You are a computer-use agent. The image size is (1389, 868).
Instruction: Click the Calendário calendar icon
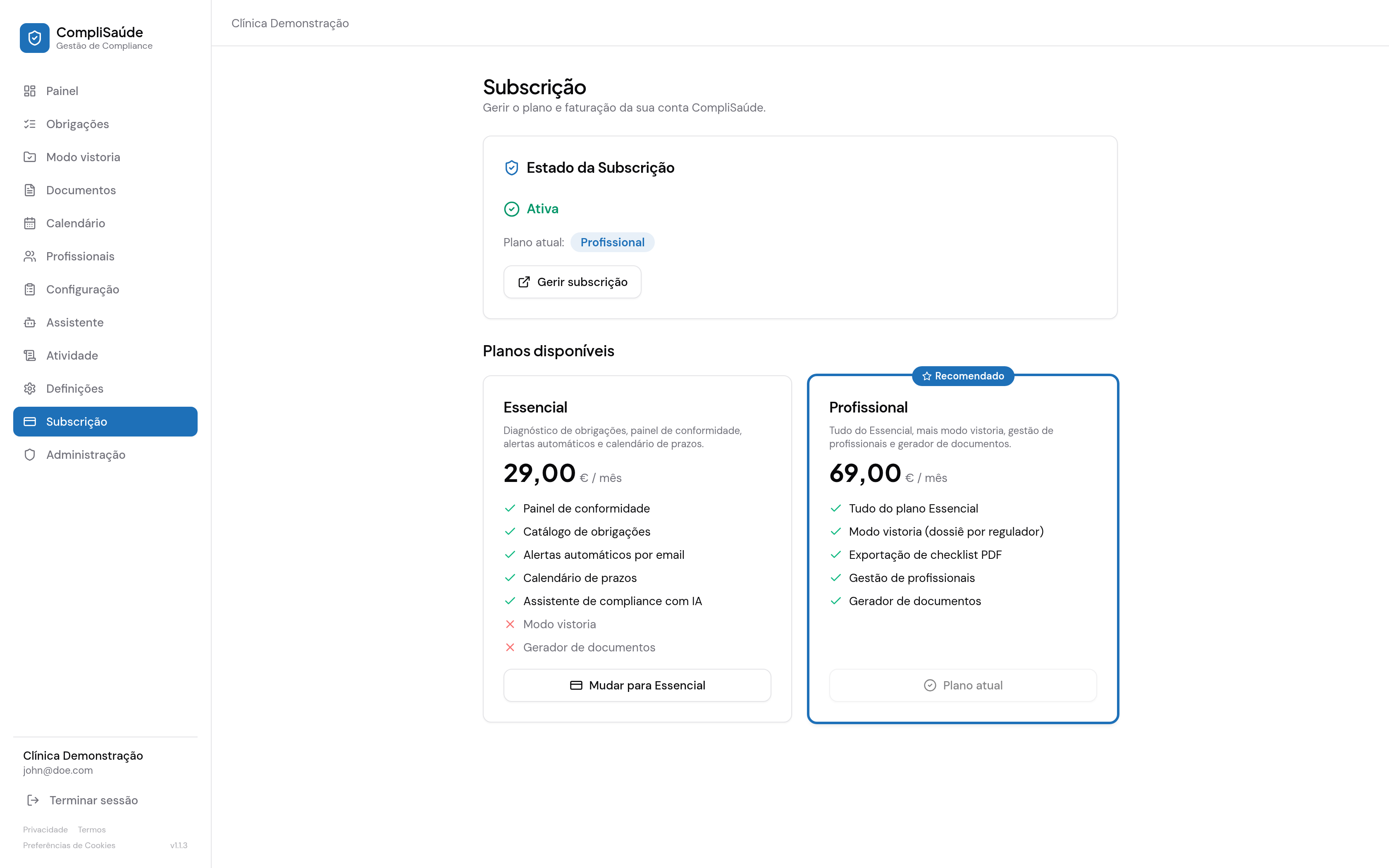click(30, 223)
